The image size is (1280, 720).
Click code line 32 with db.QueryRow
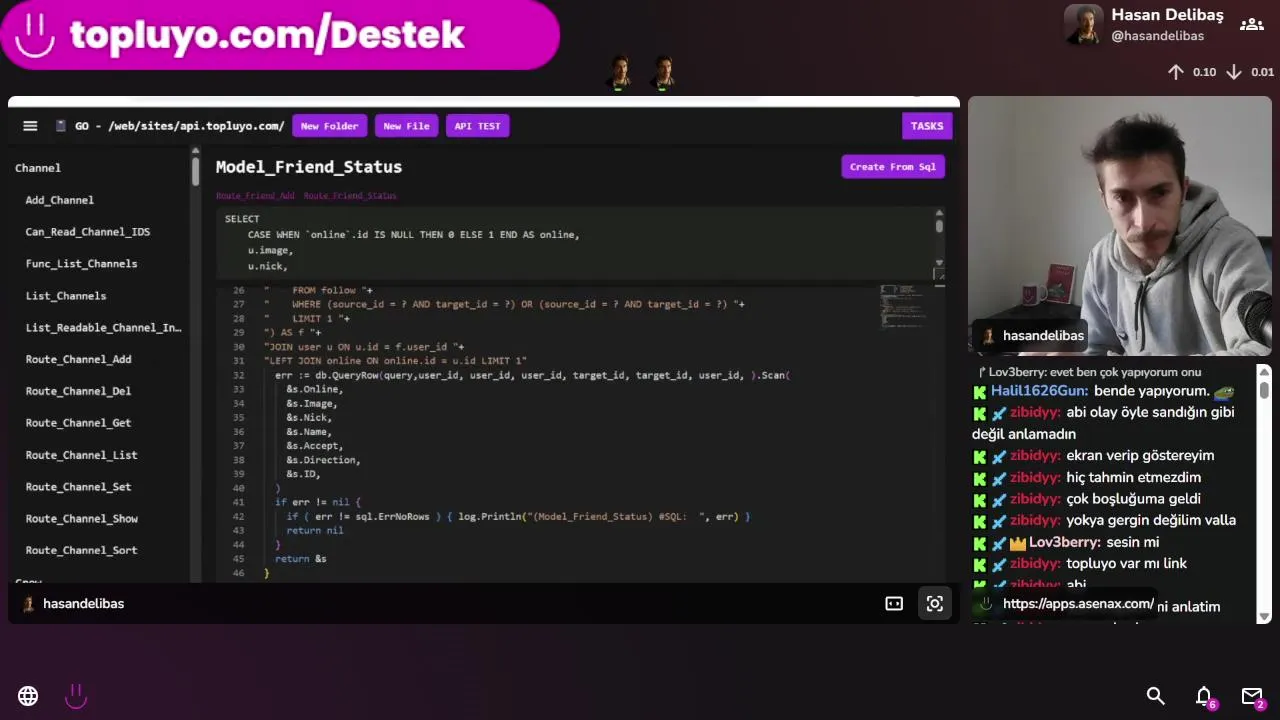click(532, 375)
